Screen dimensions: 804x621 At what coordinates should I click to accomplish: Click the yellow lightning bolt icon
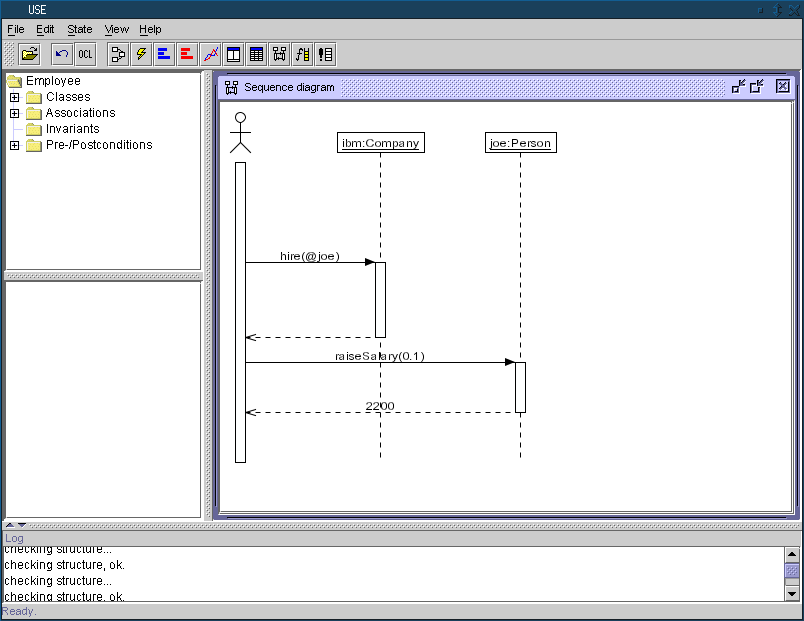141,54
